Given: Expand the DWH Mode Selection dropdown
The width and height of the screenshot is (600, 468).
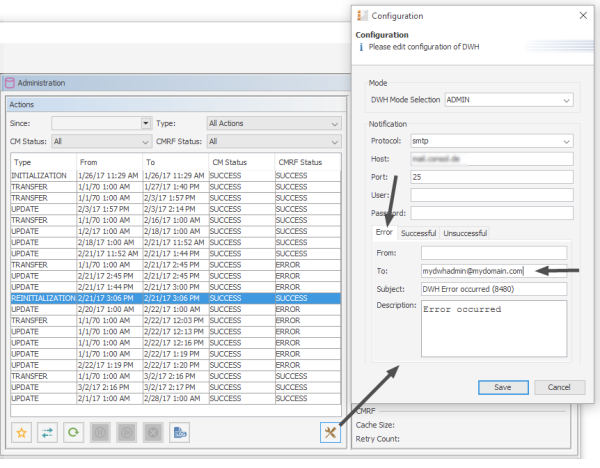Looking at the screenshot, I should click(566, 100).
